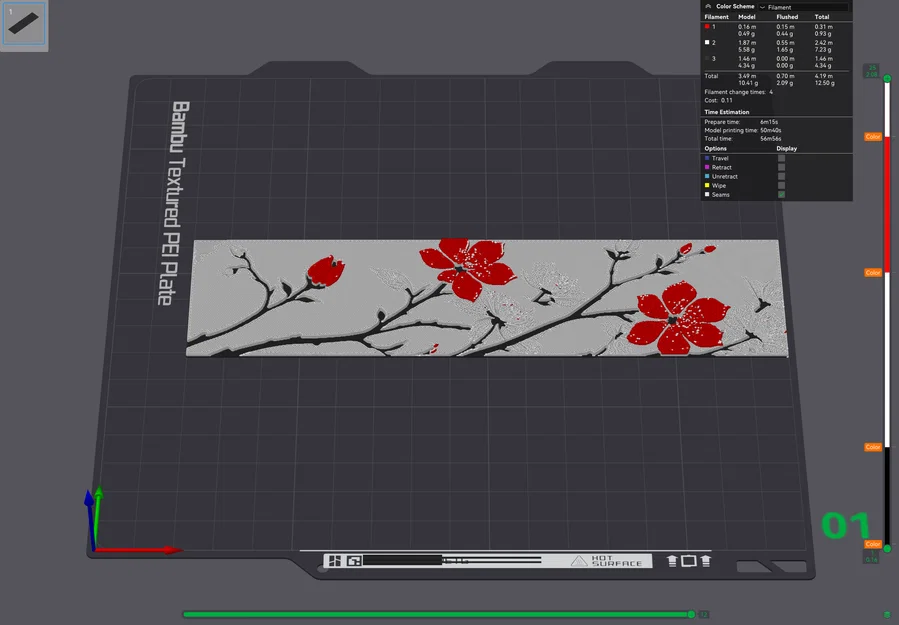Disable the Seams display checkbox
The height and width of the screenshot is (625, 899).
pos(780,194)
